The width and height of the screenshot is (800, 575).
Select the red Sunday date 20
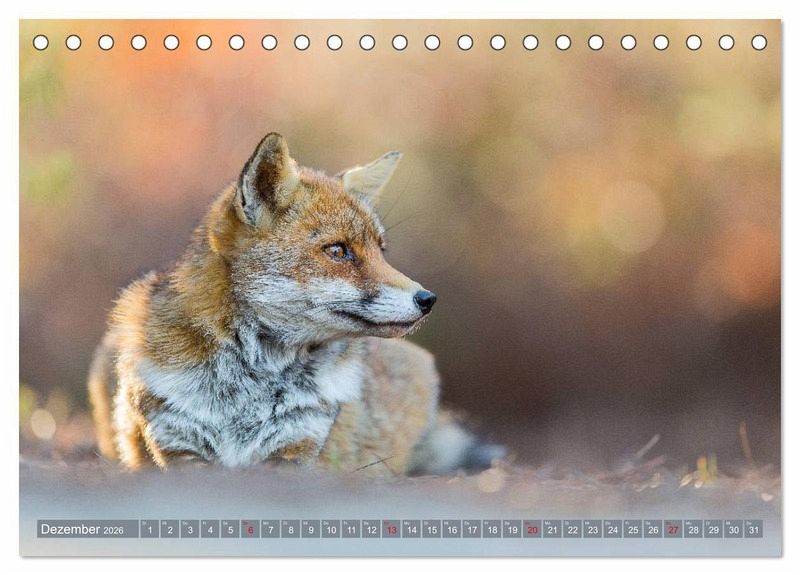(x=532, y=529)
